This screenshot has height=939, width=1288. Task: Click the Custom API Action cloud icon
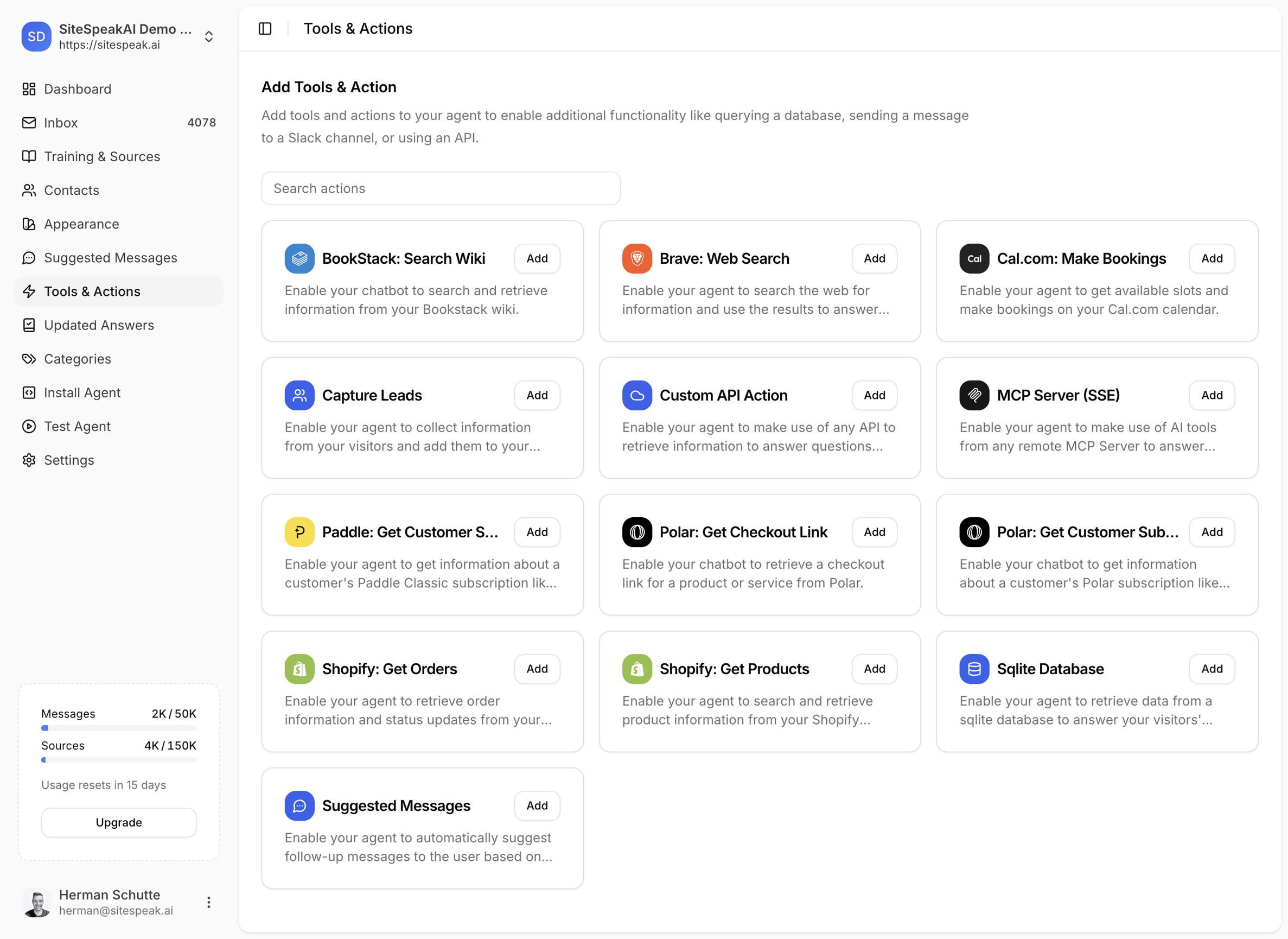pos(636,395)
